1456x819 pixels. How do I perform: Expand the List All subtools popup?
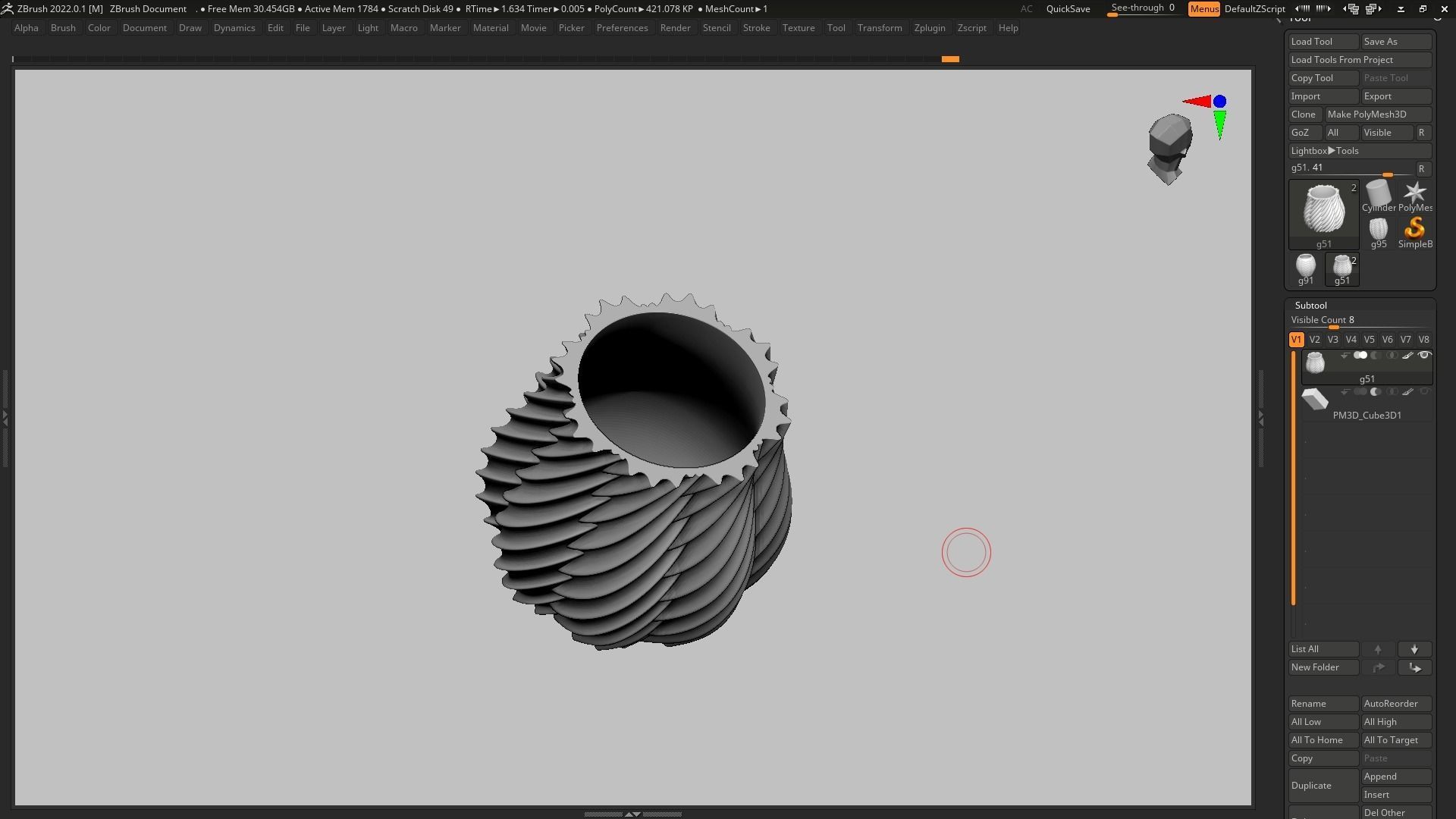click(x=1323, y=649)
